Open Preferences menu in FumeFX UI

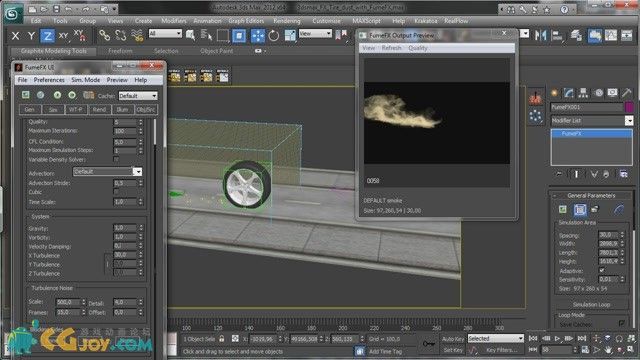pyautogui.click(x=49, y=80)
